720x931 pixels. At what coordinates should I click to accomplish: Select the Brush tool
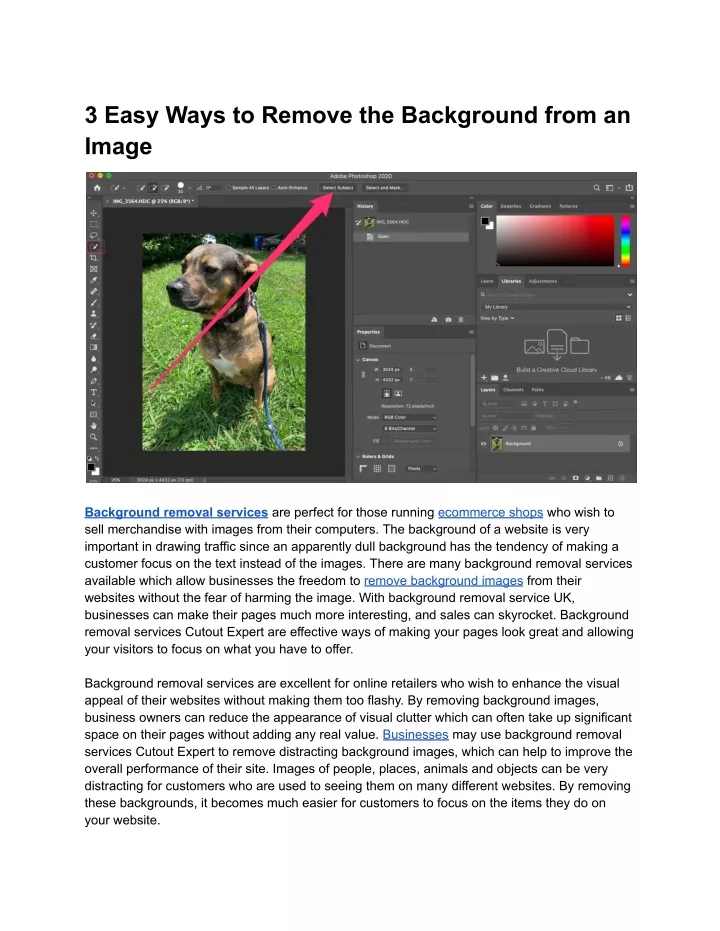point(94,303)
